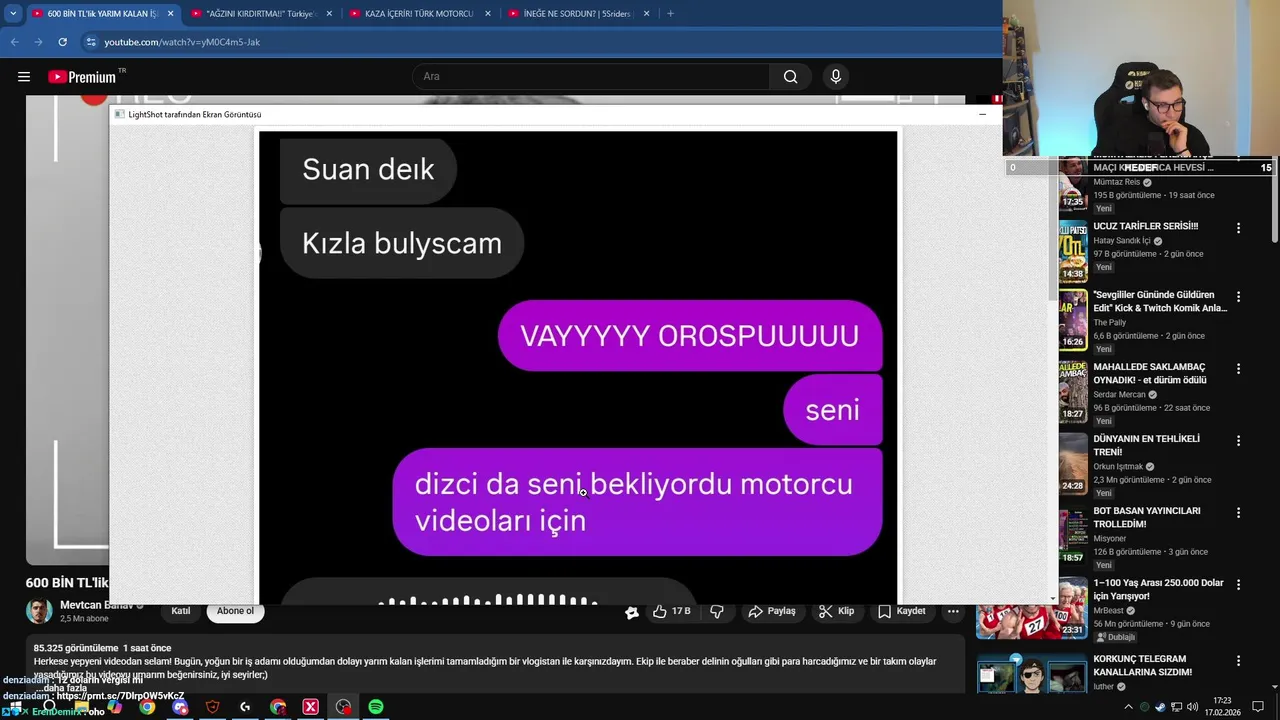Close the "AĞZINI KIRDIRTMA!" tab

(x=329, y=14)
